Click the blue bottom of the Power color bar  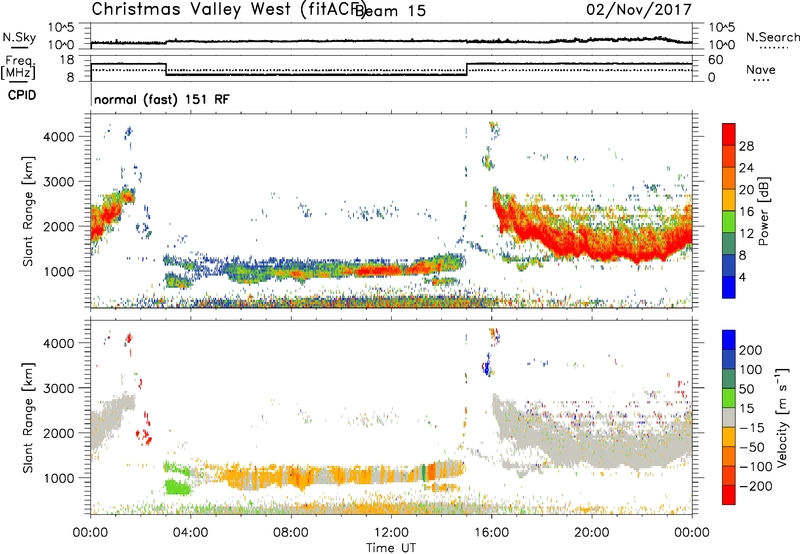tap(729, 287)
